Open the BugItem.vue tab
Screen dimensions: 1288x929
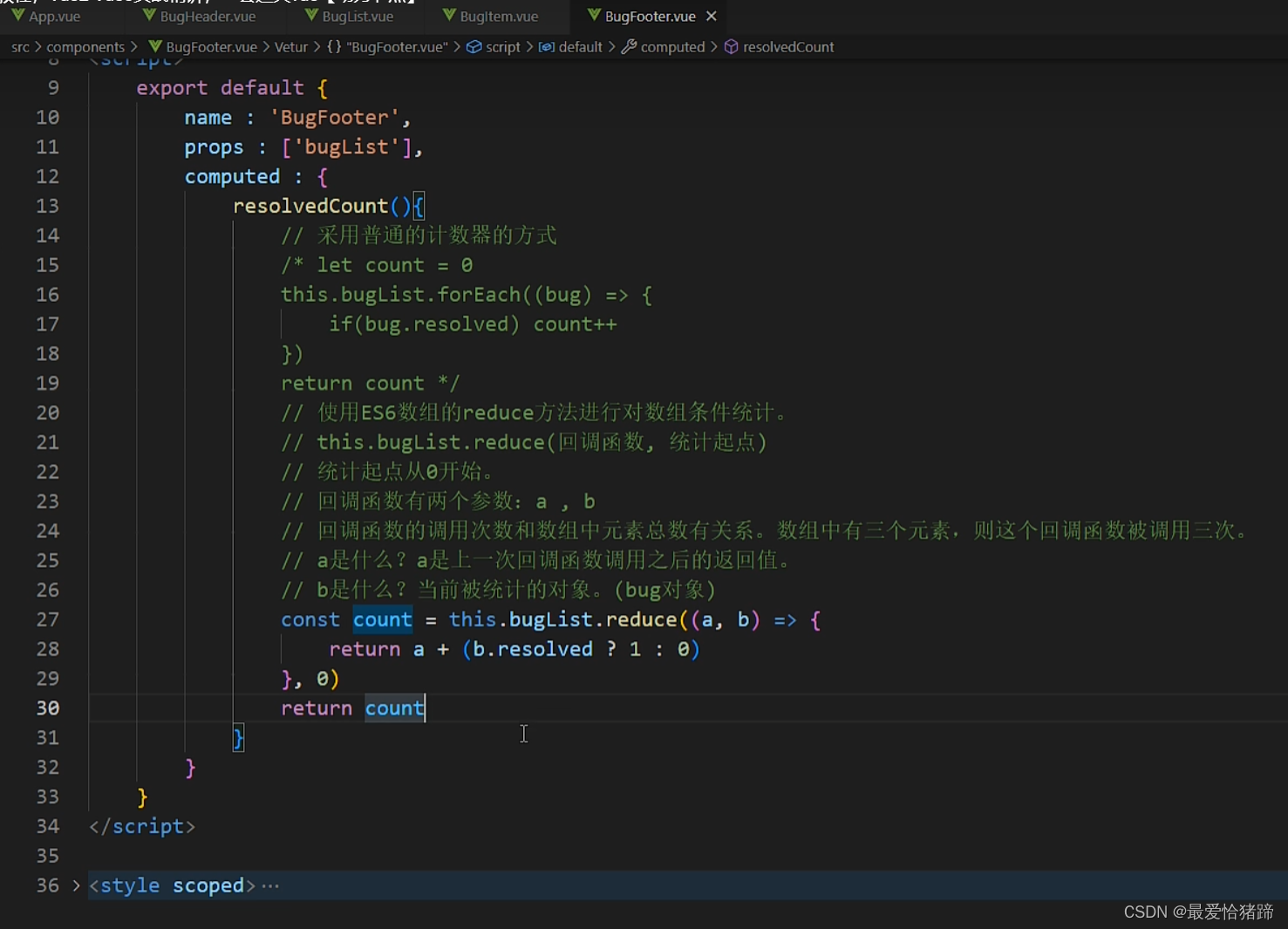click(499, 17)
